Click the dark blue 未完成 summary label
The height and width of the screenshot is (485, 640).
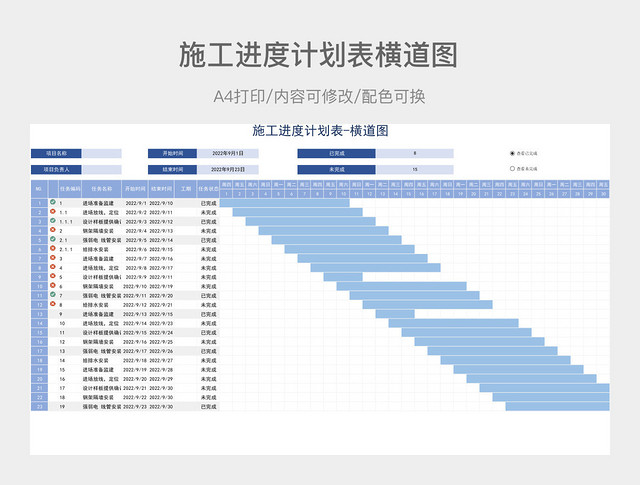point(336,169)
